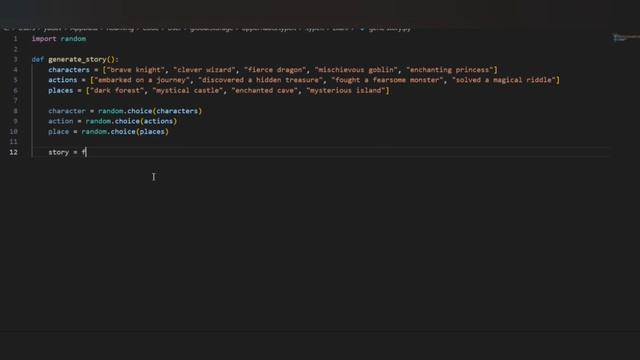The width and height of the screenshot is (640, 360).
Task: Click the def keyword on line 3
Action: 38,60
